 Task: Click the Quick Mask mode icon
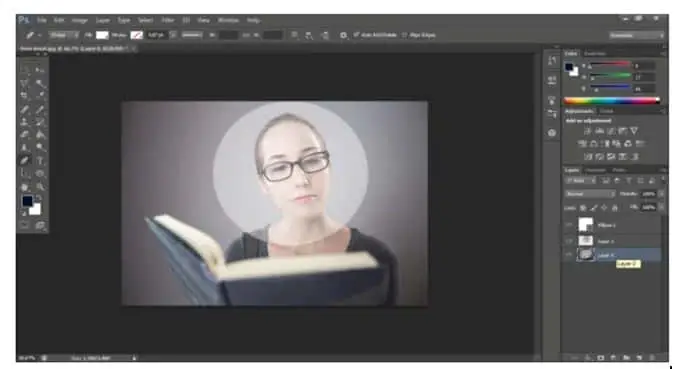pyautogui.click(x=25, y=225)
